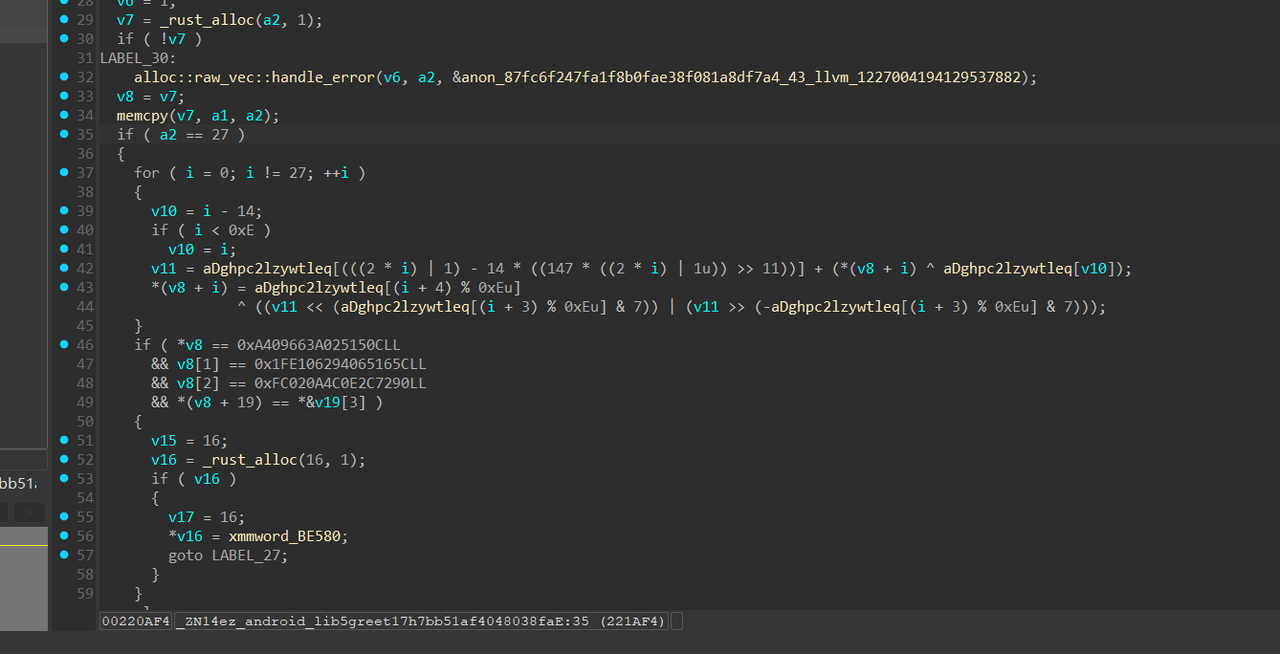
Task: Click the blue dot on line 42
Action: click(x=65, y=268)
